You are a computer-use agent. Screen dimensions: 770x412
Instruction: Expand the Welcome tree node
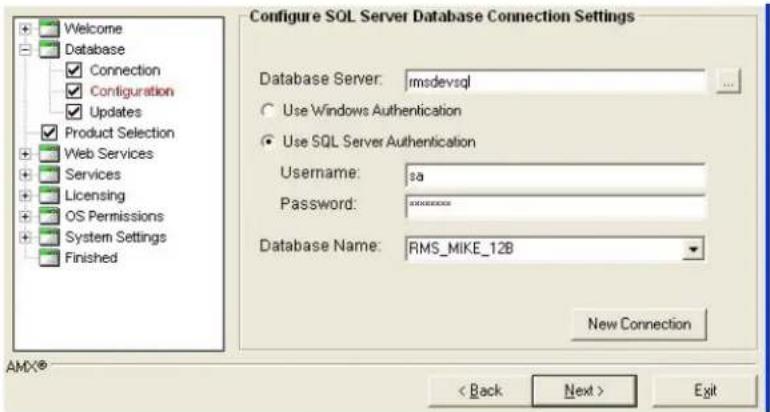25,28
